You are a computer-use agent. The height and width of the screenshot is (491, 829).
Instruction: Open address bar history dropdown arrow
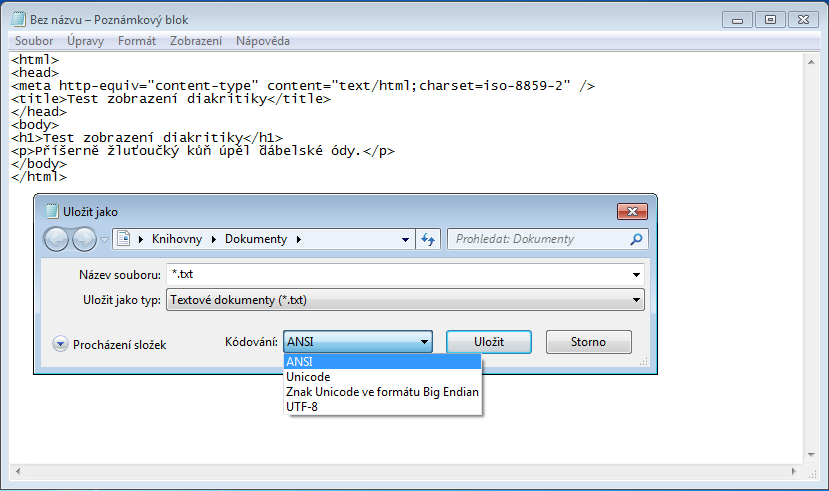point(405,239)
